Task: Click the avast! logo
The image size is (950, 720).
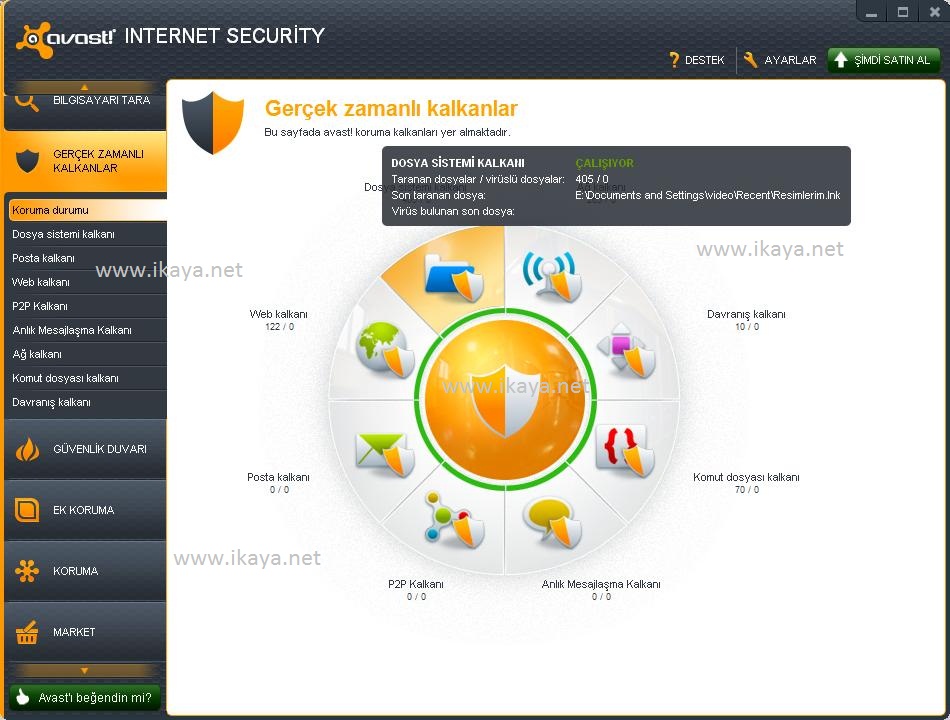Action: click(x=65, y=39)
